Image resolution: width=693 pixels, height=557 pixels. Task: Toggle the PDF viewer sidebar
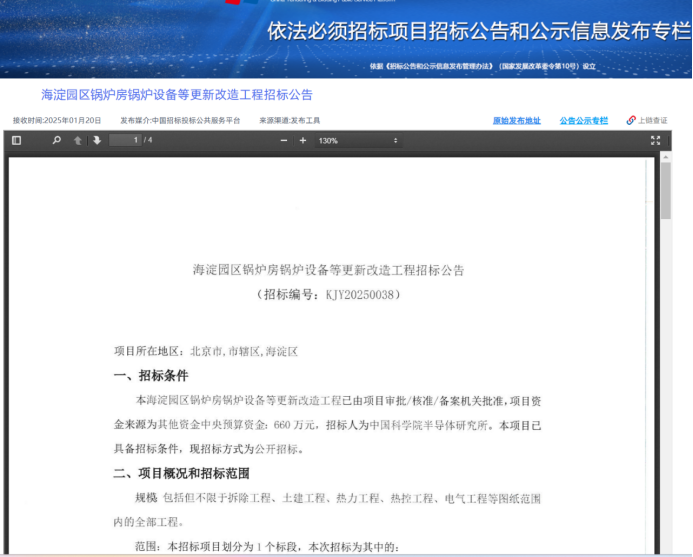point(17,141)
